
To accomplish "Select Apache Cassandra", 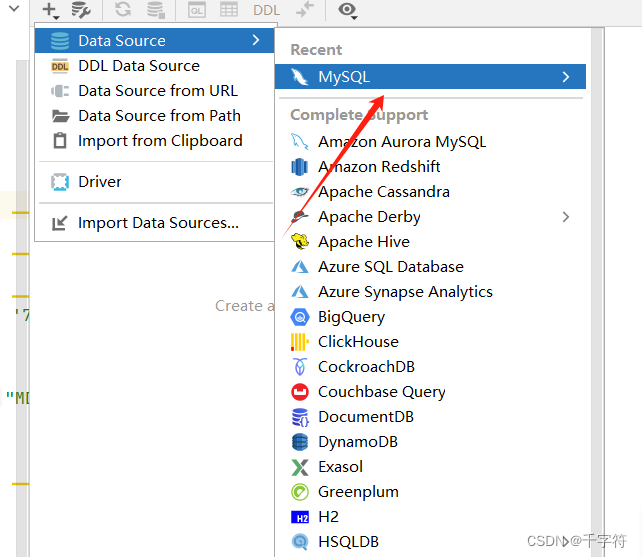I will pos(430,192).
